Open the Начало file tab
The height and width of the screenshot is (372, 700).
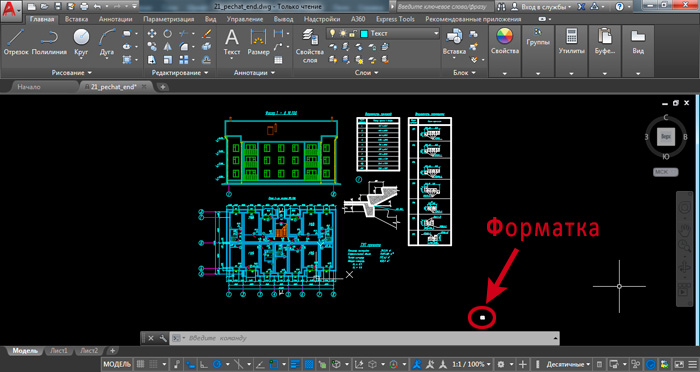[x=29, y=87]
